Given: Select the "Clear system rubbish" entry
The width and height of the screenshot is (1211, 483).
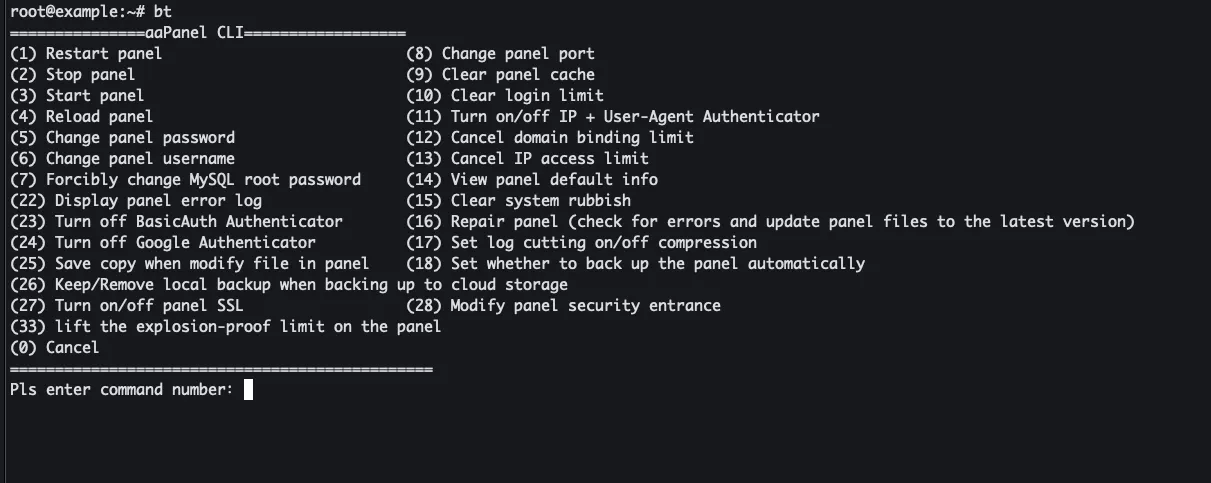Looking at the screenshot, I should pos(518,200).
